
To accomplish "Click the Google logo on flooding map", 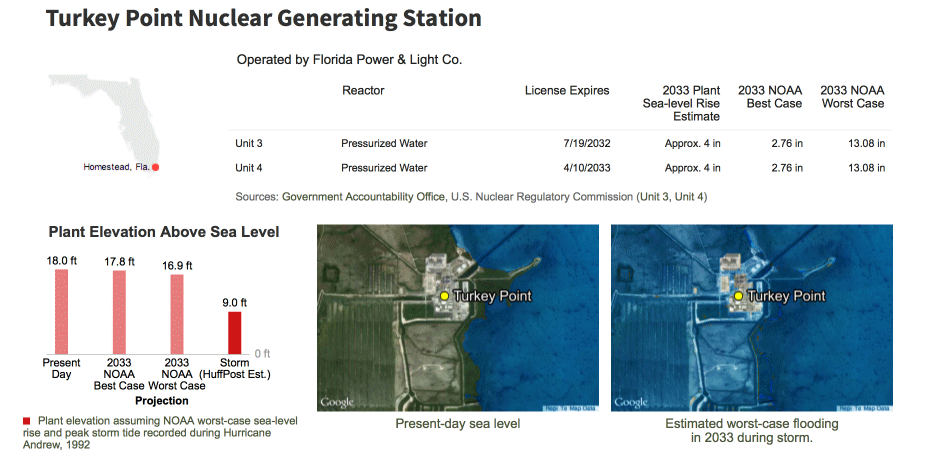I will (631, 402).
